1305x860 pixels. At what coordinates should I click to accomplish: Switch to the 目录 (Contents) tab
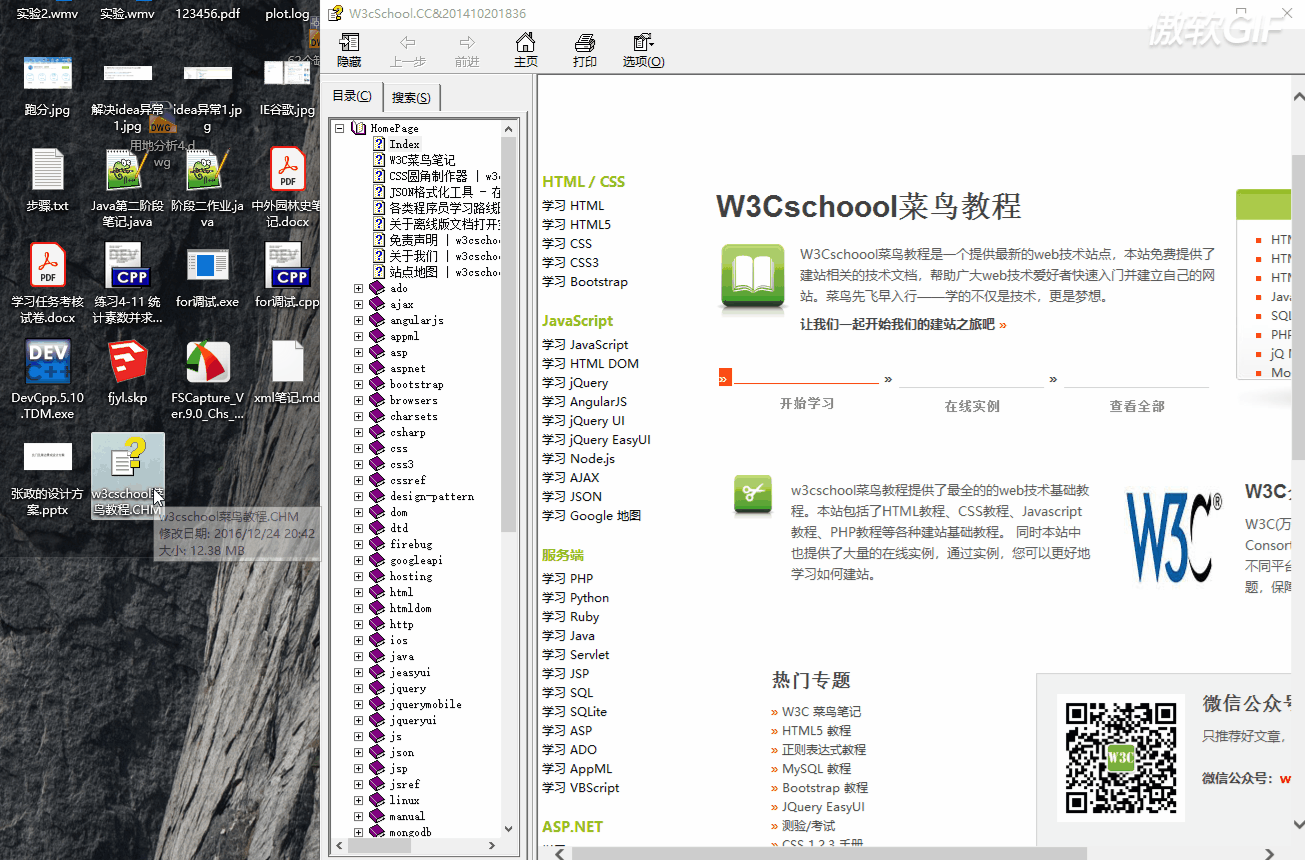[x=353, y=96]
